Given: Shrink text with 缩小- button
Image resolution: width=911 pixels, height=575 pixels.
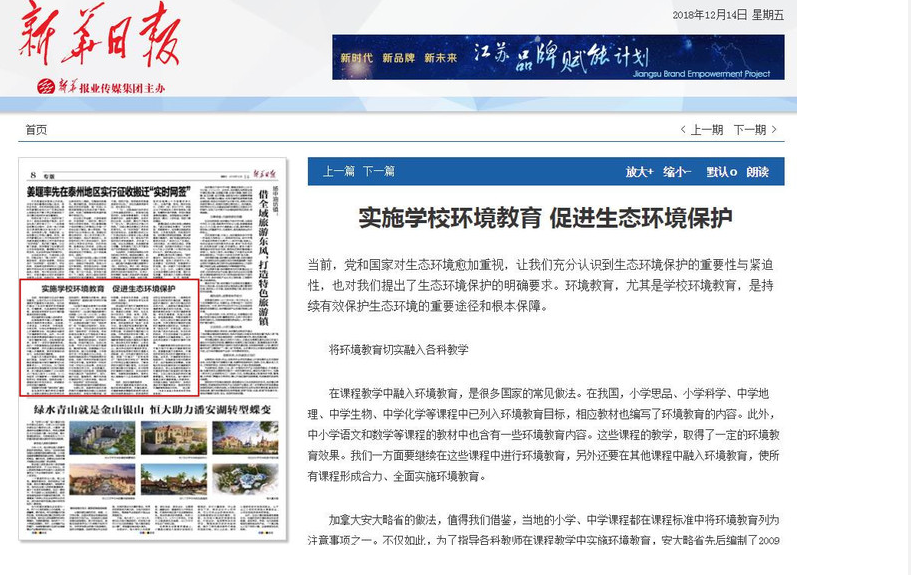Looking at the screenshot, I should 677,172.
